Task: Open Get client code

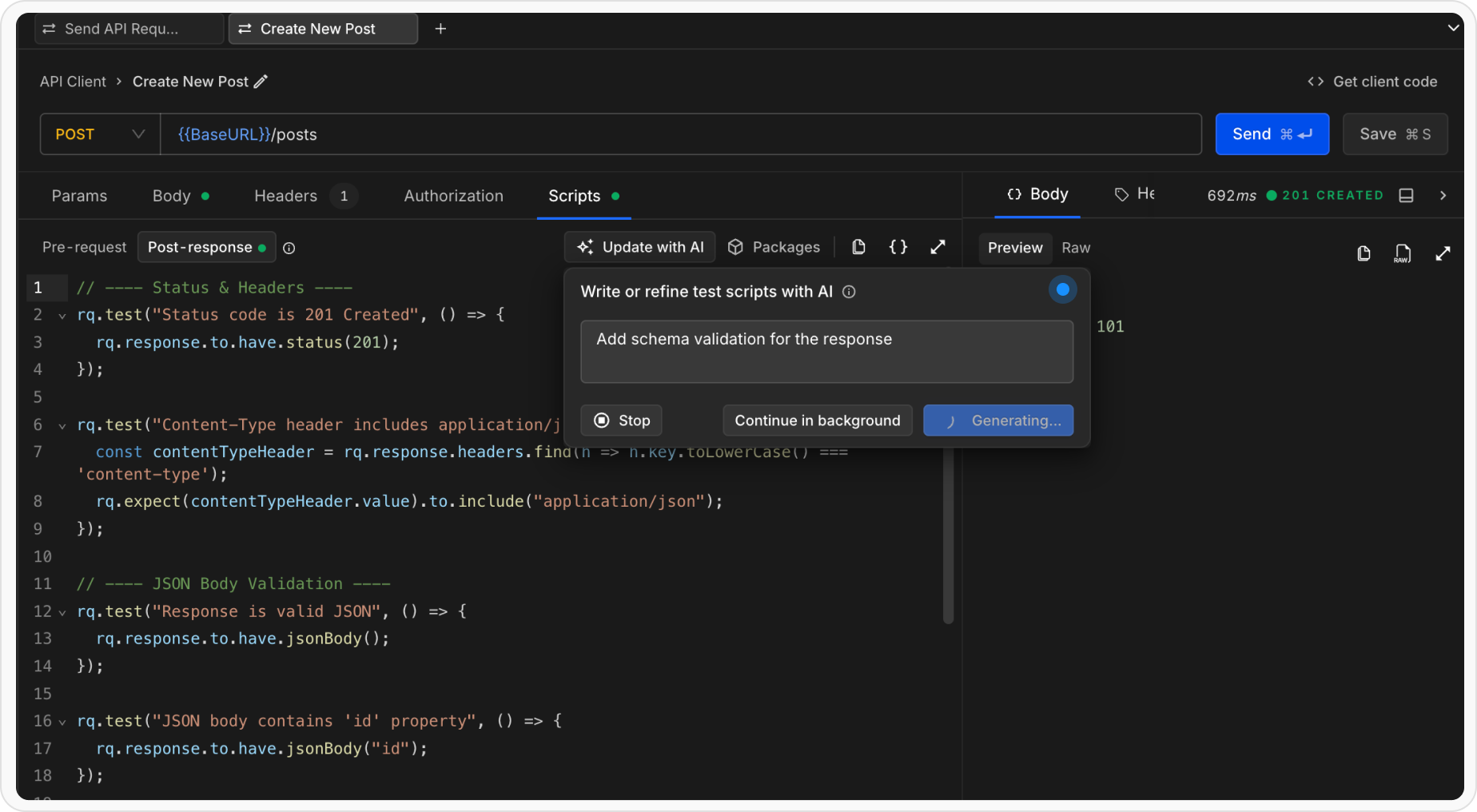Action: (x=1371, y=81)
